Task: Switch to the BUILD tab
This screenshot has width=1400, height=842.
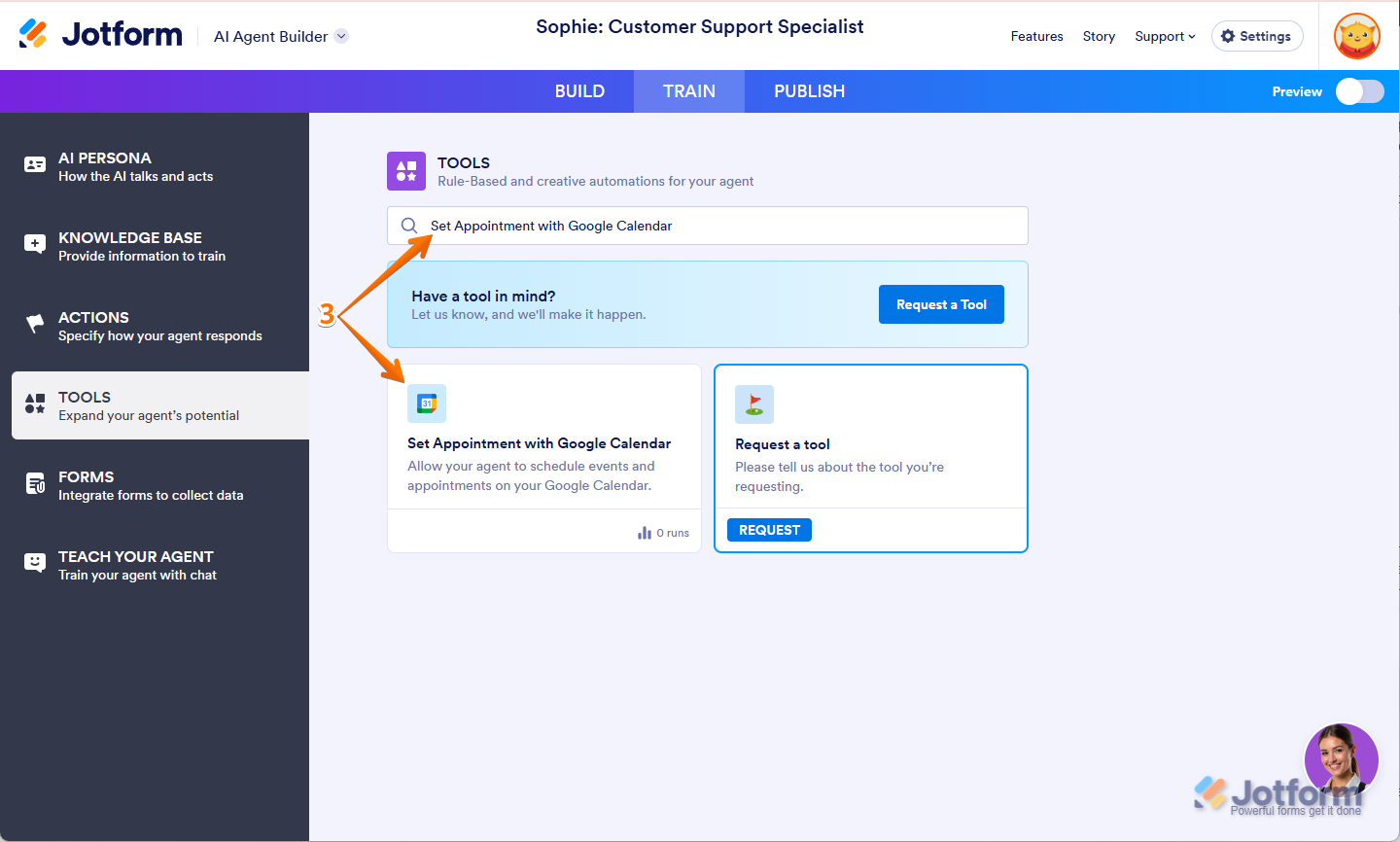Action: [x=579, y=91]
